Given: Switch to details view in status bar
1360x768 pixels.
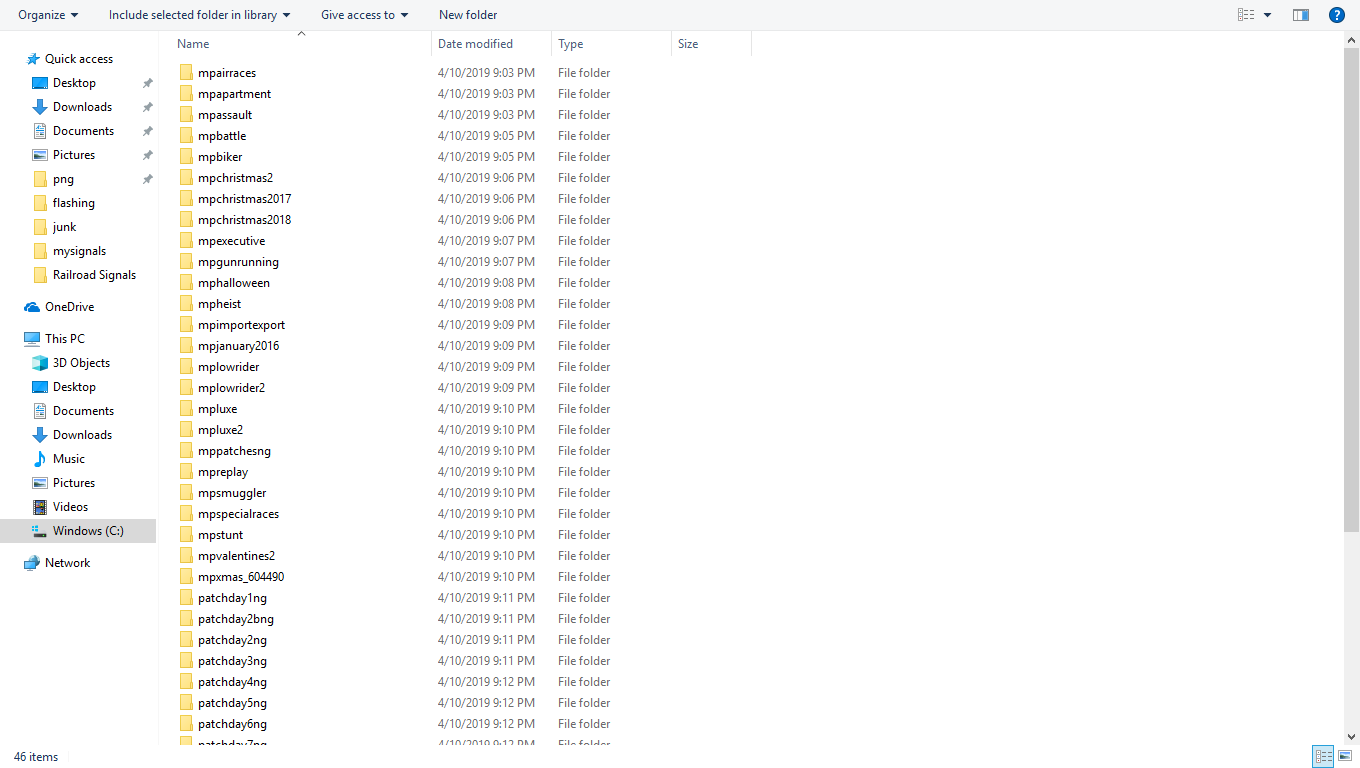Looking at the screenshot, I should (x=1323, y=757).
